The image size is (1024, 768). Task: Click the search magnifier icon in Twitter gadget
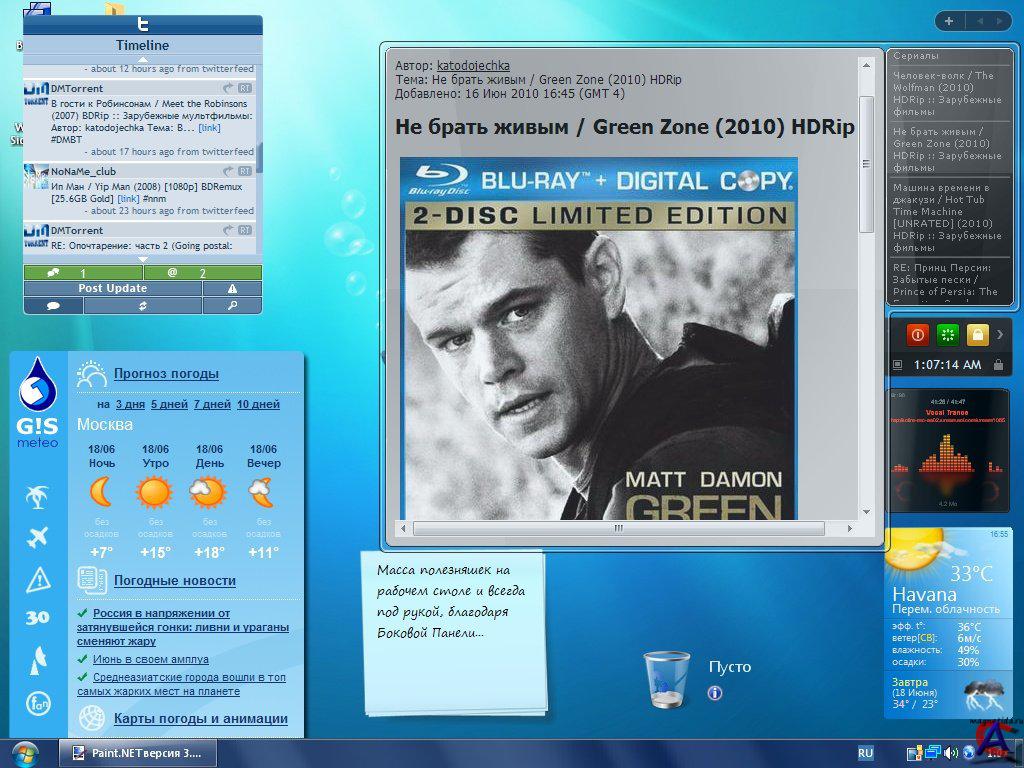pyautogui.click(x=232, y=306)
